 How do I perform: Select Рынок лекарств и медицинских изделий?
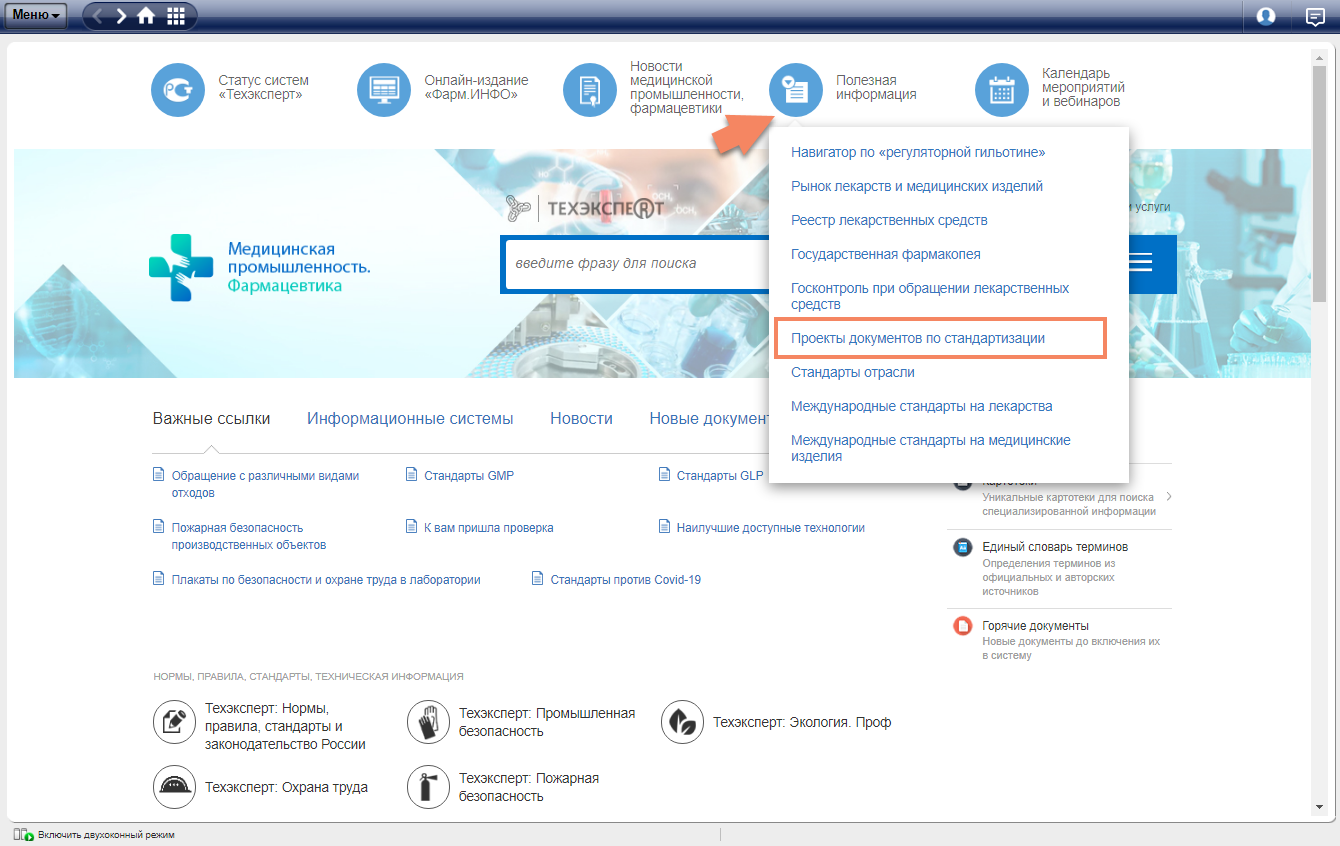(x=917, y=186)
